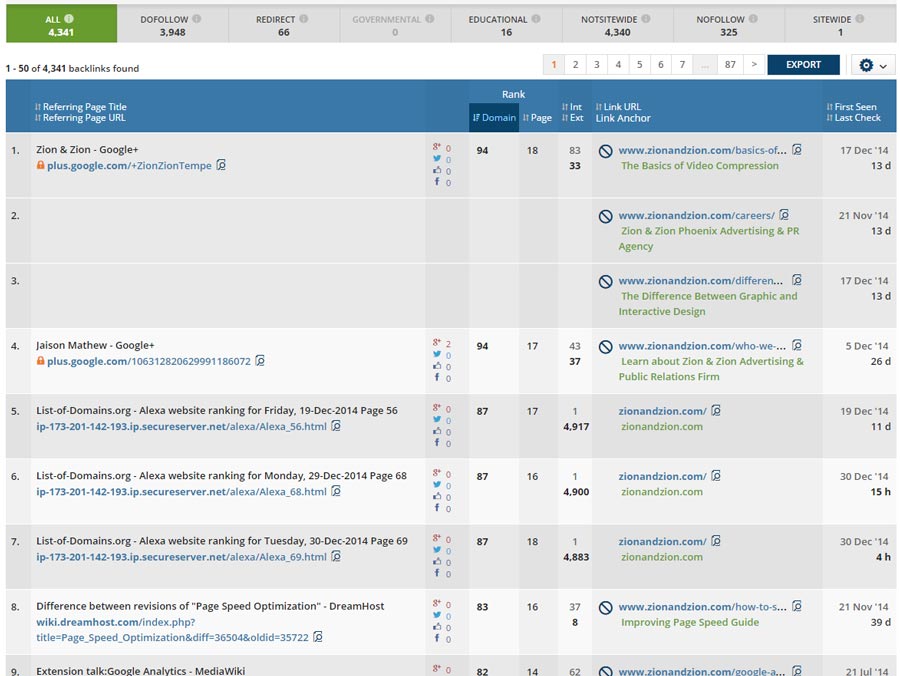
Task: Show info tooltip for REDIRECT filter
Action: (x=304, y=19)
